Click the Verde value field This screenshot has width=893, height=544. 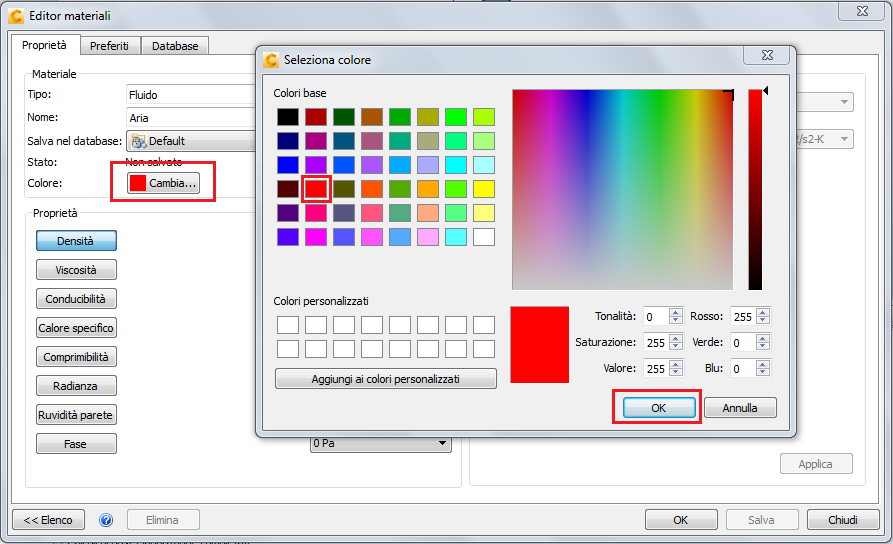(x=743, y=342)
